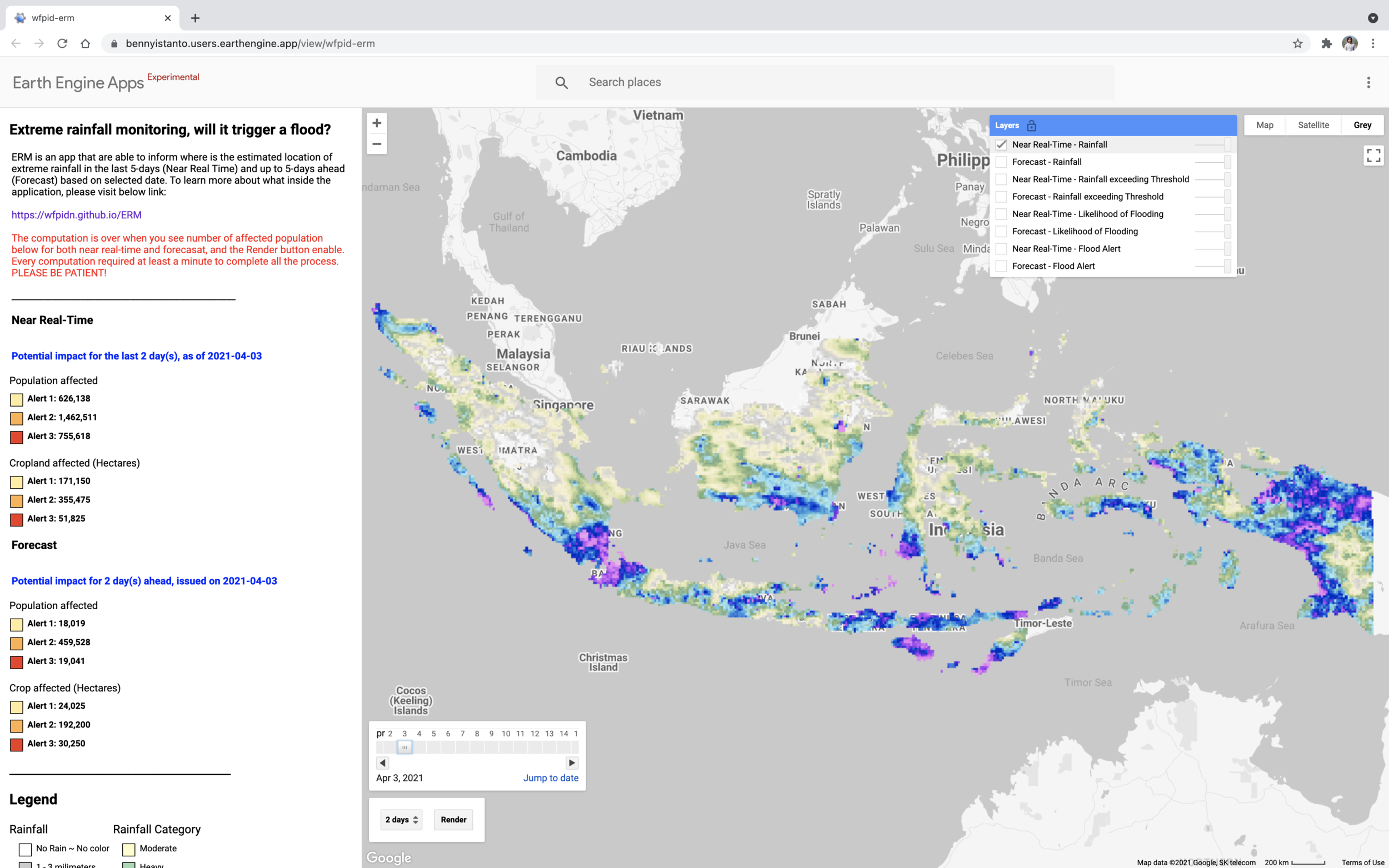Enable Forecast - Rainfall exceeding Threshold layer
The height and width of the screenshot is (868, 1389).
point(1001,197)
